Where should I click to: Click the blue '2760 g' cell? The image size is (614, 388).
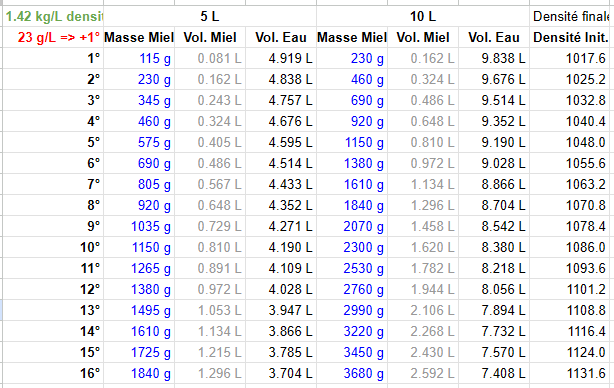(x=352, y=289)
